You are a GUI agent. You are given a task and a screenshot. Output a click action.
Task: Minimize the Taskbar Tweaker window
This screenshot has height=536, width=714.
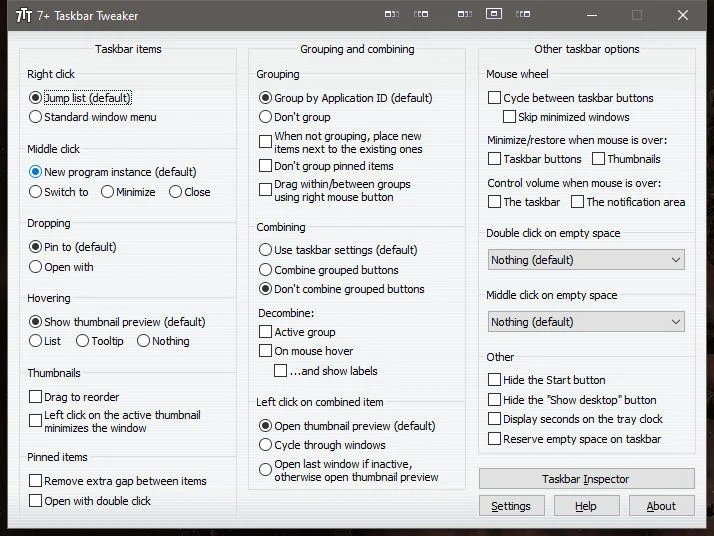pos(592,15)
